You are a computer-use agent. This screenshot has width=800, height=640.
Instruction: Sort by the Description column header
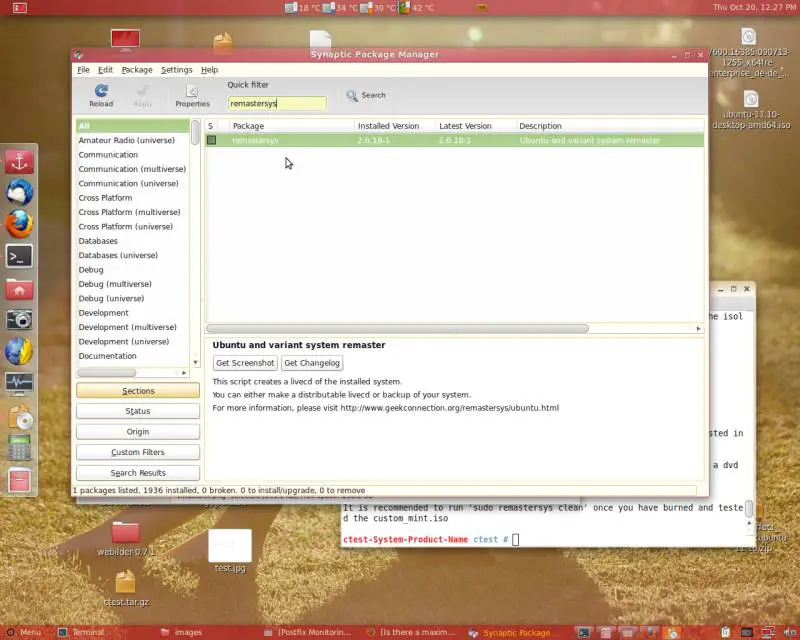click(x=610, y=126)
